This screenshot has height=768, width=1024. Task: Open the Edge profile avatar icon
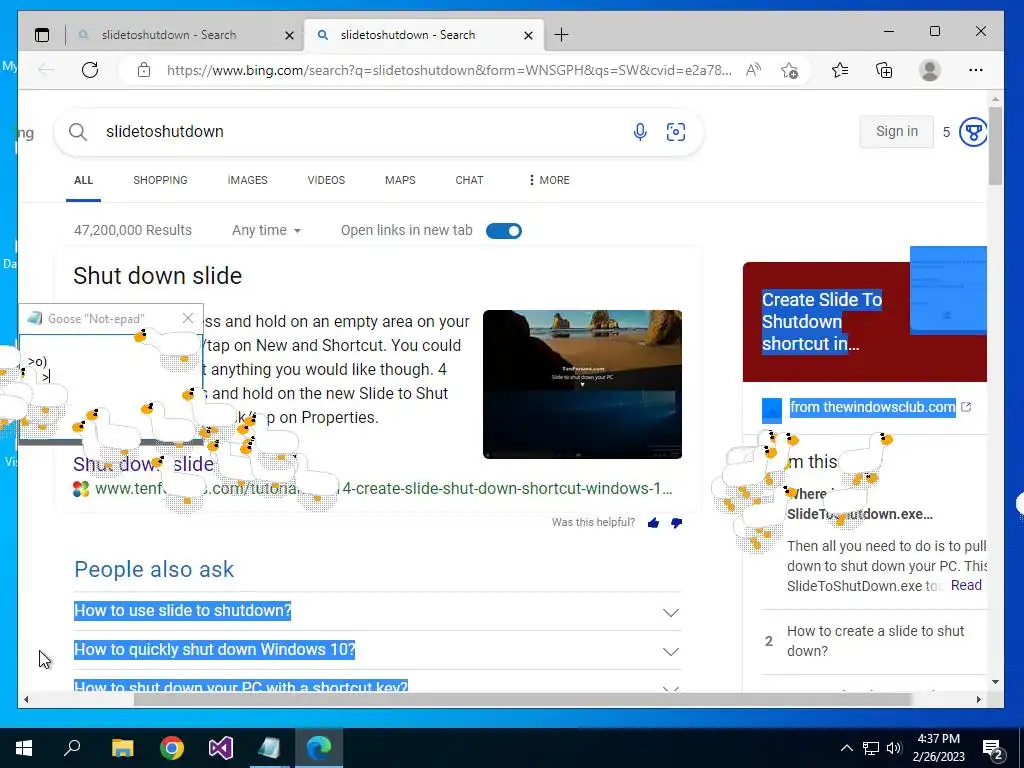click(x=929, y=70)
